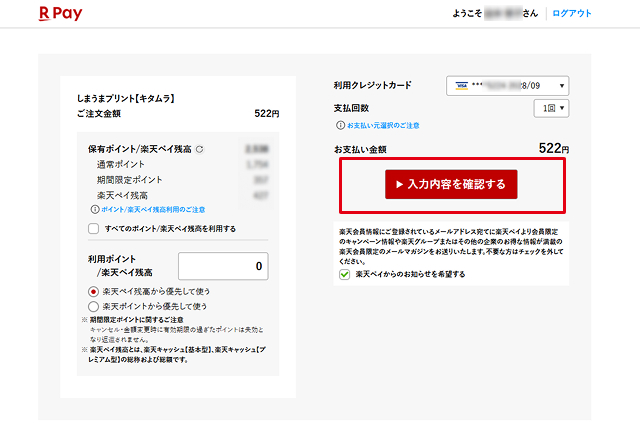Click the 期間限定ポイントに関するご注意 note
Image resolution: width=640 pixels, height=434 pixels.
tap(136, 320)
